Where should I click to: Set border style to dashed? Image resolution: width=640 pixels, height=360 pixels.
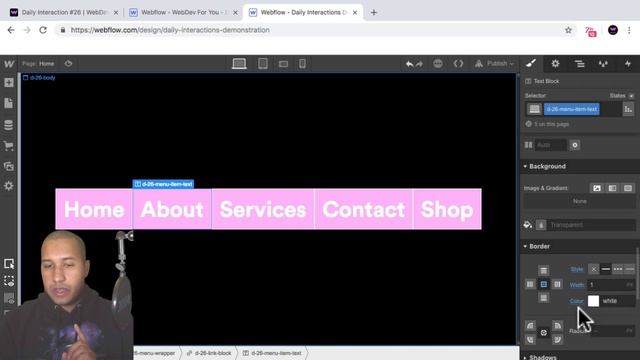(x=630, y=269)
